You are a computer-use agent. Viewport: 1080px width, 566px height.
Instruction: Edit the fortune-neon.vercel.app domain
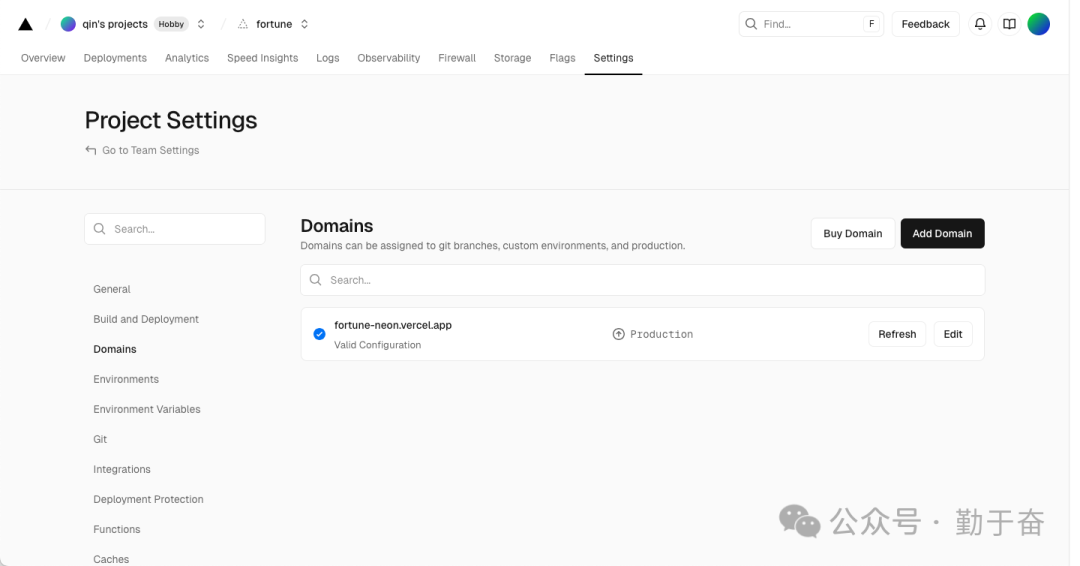pyautogui.click(x=953, y=334)
